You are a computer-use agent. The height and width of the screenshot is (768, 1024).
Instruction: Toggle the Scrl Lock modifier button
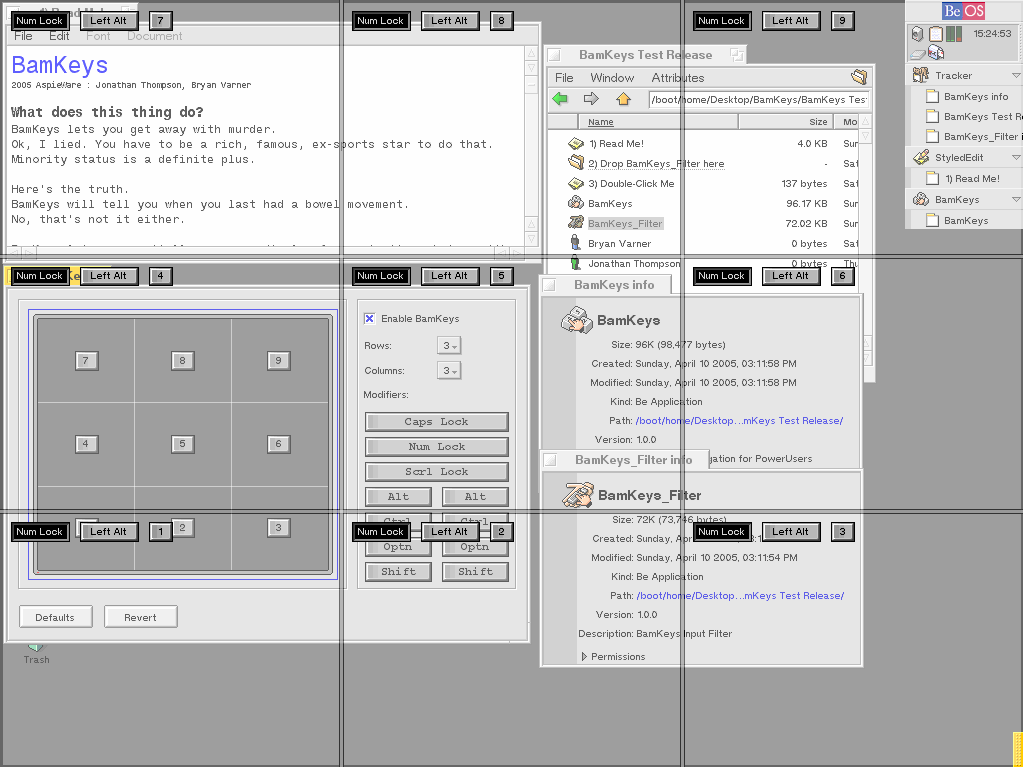(436, 472)
